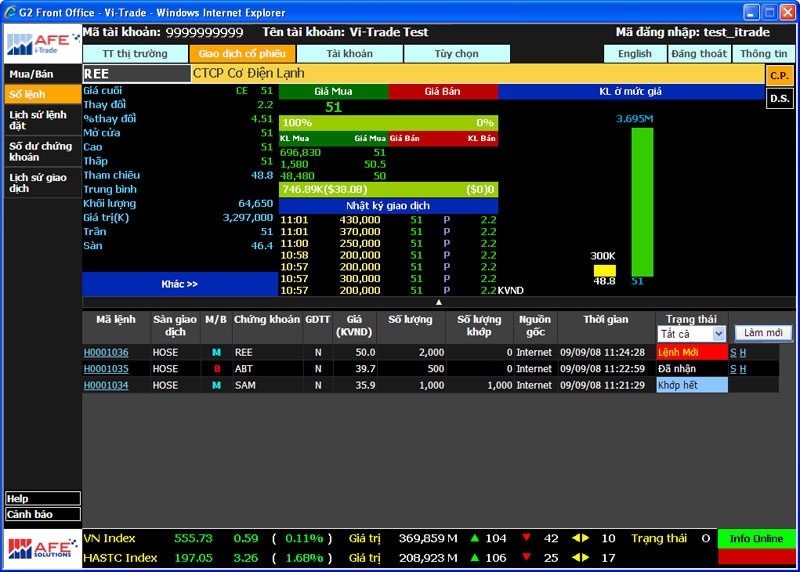This screenshot has height=572, width=800.
Task: Click the H link for order H0001036
Action: click(x=742, y=353)
